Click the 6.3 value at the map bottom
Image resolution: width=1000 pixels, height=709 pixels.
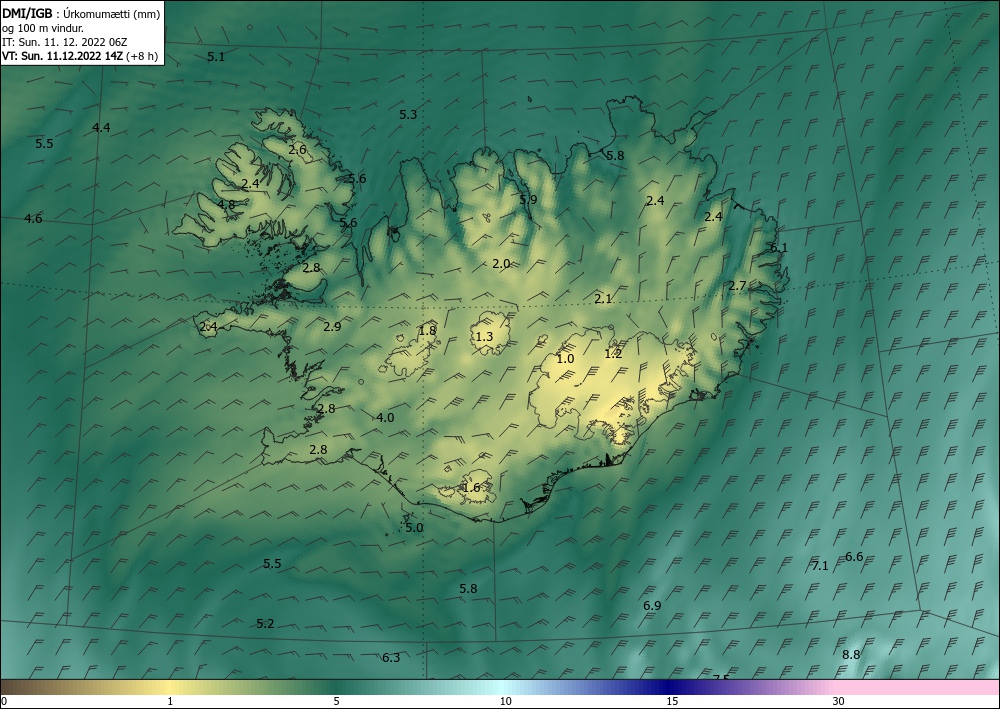click(x=391, y=657)
